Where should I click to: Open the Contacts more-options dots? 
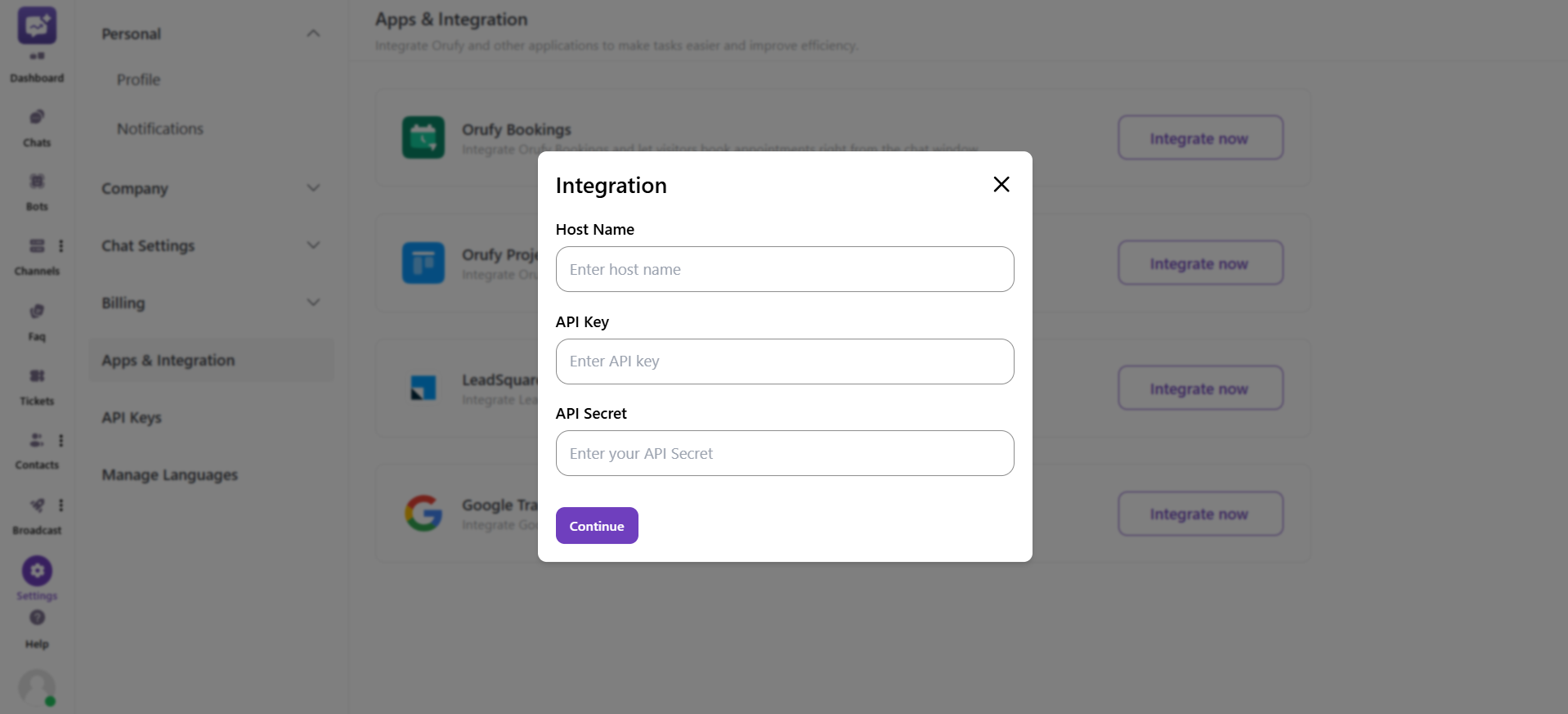61,440
